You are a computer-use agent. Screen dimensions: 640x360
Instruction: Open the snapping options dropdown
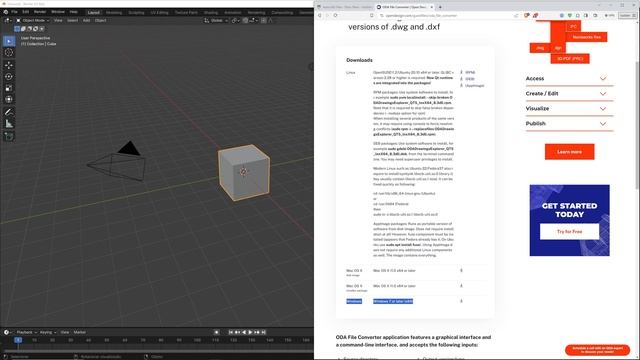[252, 20]
